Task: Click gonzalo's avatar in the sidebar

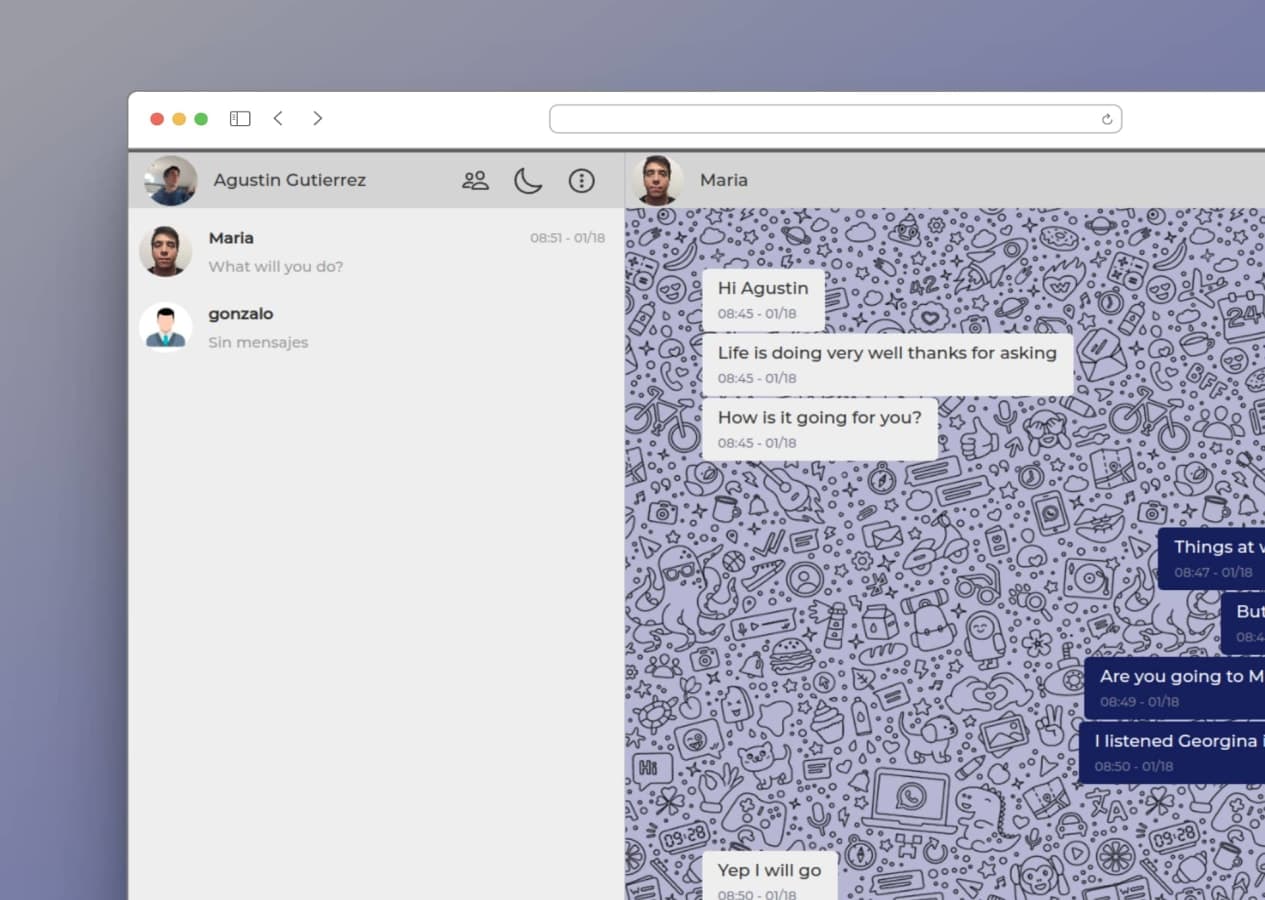Action: [x=165, y=326]
